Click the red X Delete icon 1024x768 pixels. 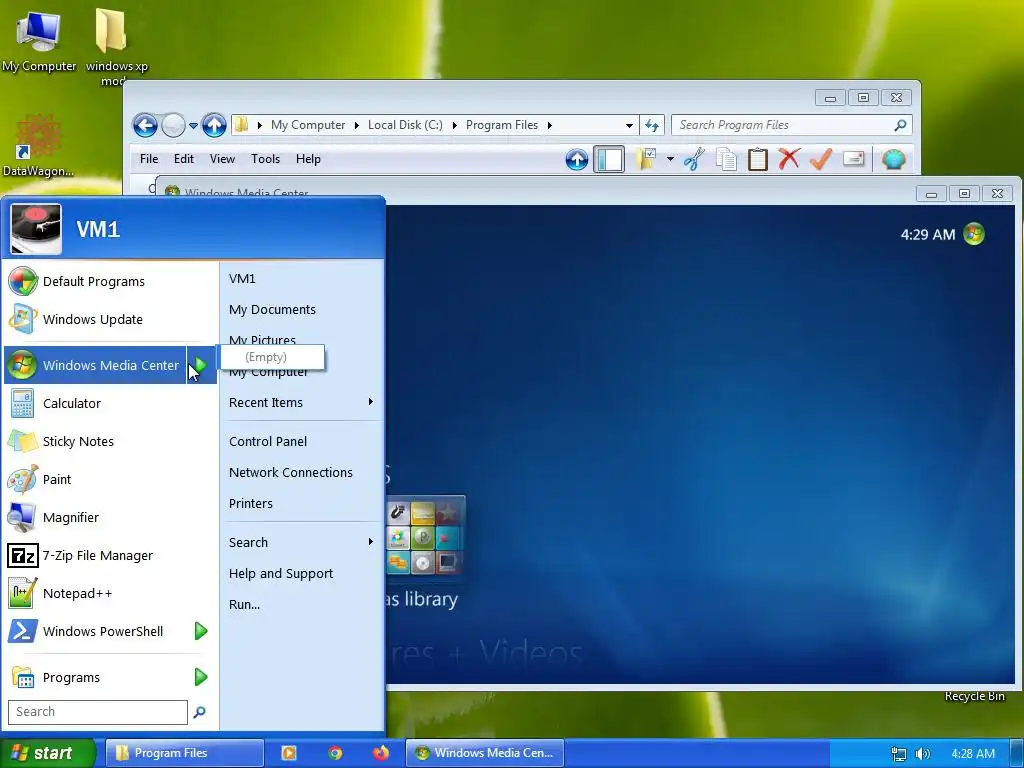pos(789,159)
